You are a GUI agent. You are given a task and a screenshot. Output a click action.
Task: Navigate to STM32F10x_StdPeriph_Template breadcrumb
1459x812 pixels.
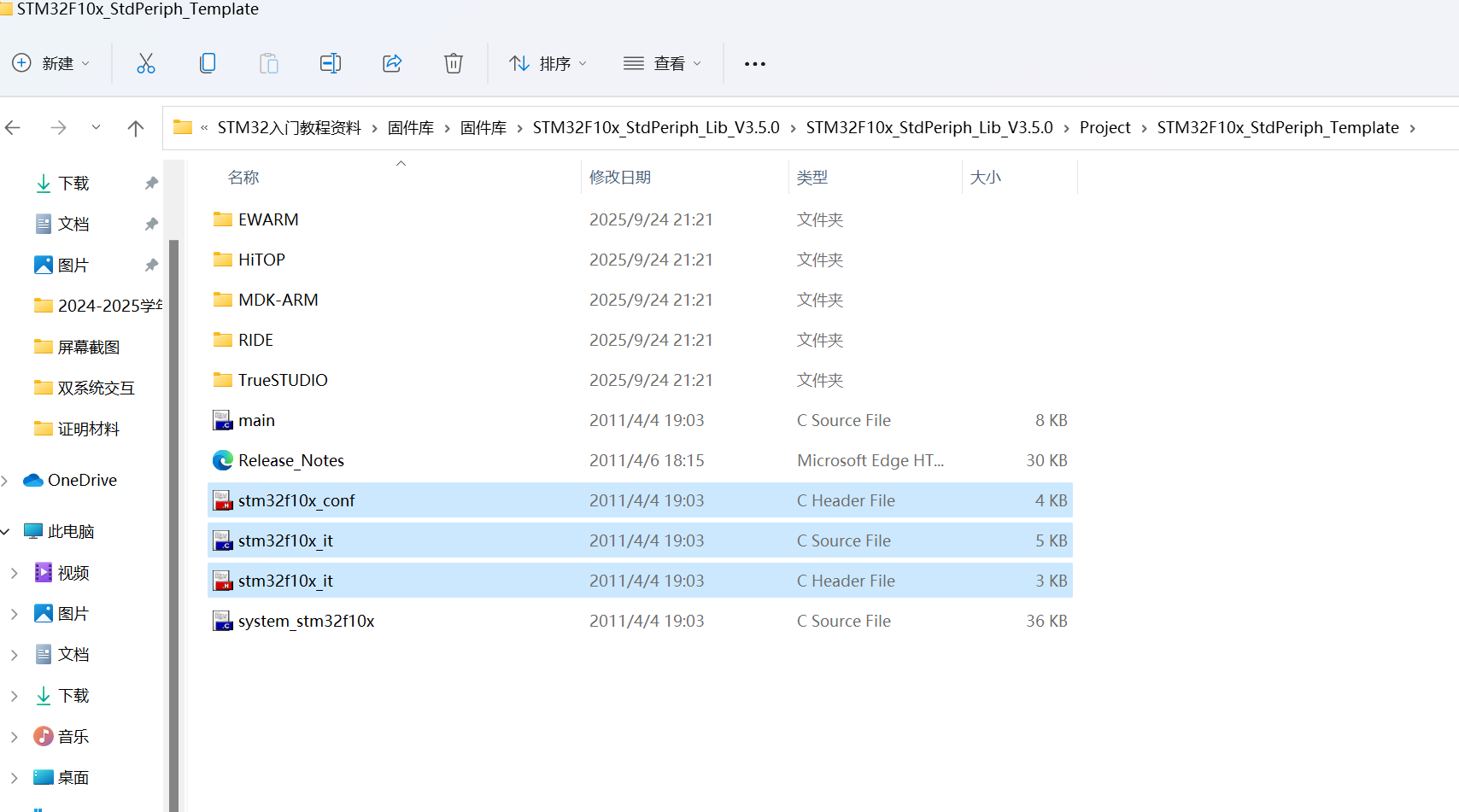pos(1278,127)
